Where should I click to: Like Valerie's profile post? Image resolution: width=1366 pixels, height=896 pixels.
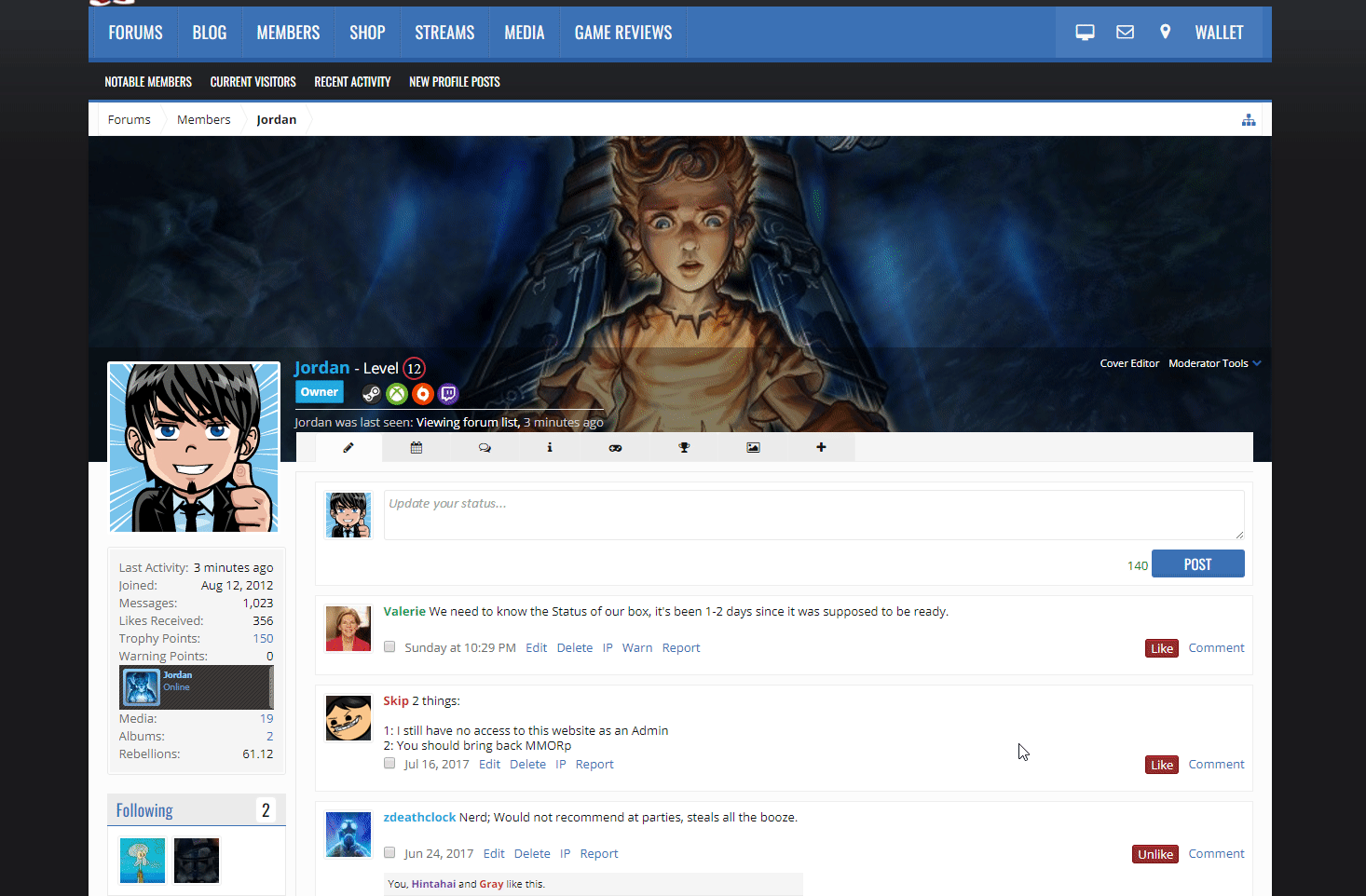coord(1162,648)
